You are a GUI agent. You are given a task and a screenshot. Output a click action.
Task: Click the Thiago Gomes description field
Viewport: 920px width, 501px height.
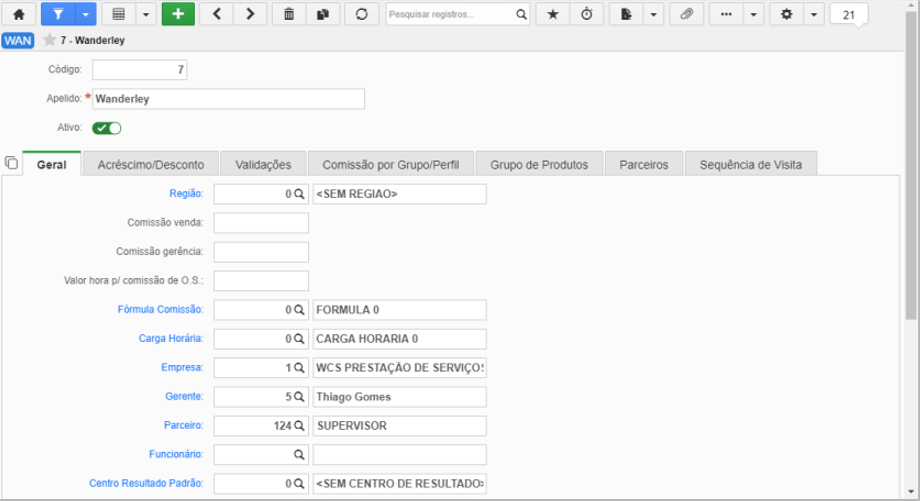pos(400,397)
